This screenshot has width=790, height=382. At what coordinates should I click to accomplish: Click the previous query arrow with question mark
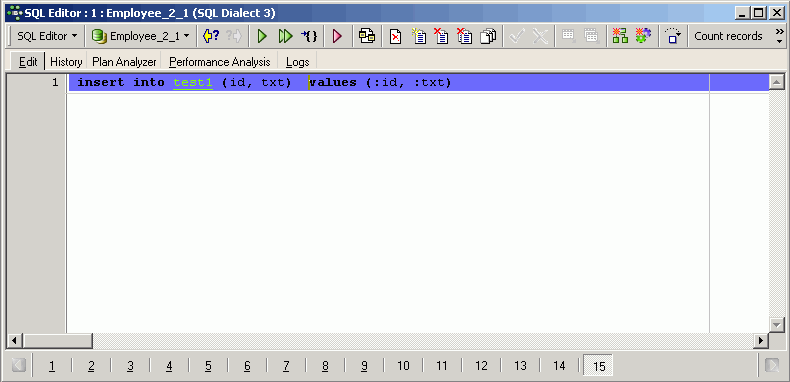coord(211,36)
